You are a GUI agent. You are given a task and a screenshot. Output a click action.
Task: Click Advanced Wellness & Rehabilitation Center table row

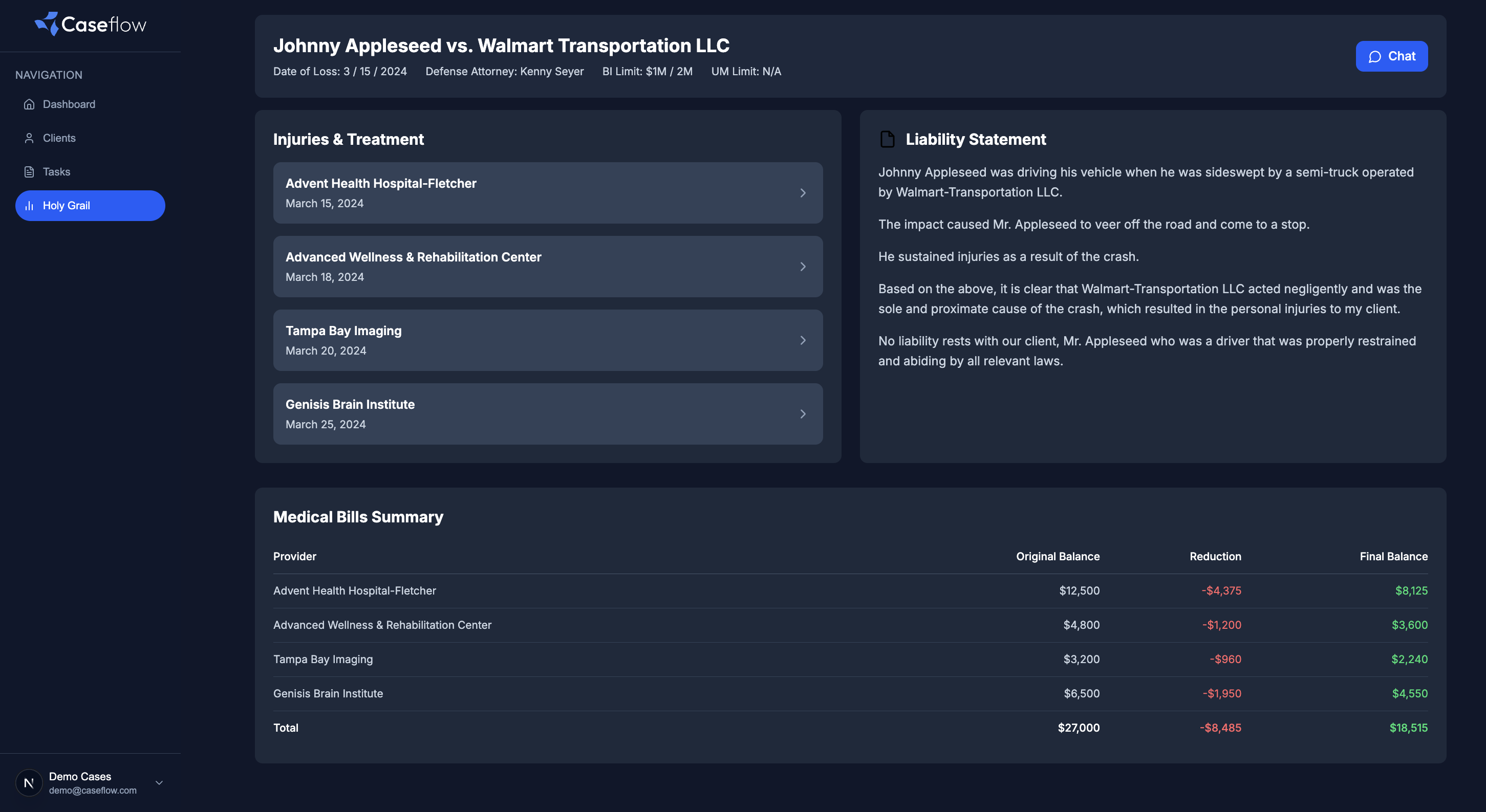pos(850,625)
